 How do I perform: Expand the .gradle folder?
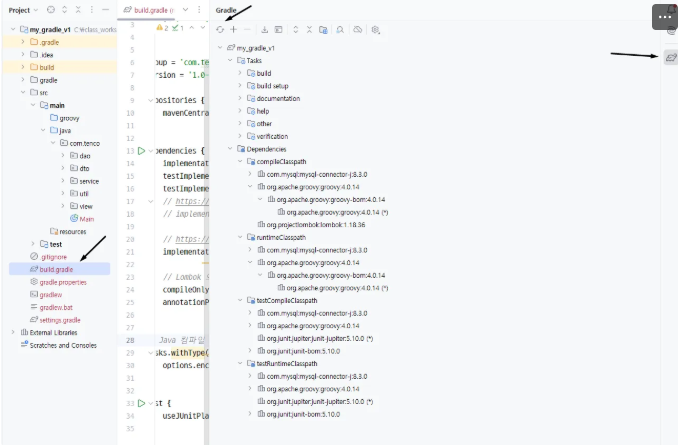23,42
